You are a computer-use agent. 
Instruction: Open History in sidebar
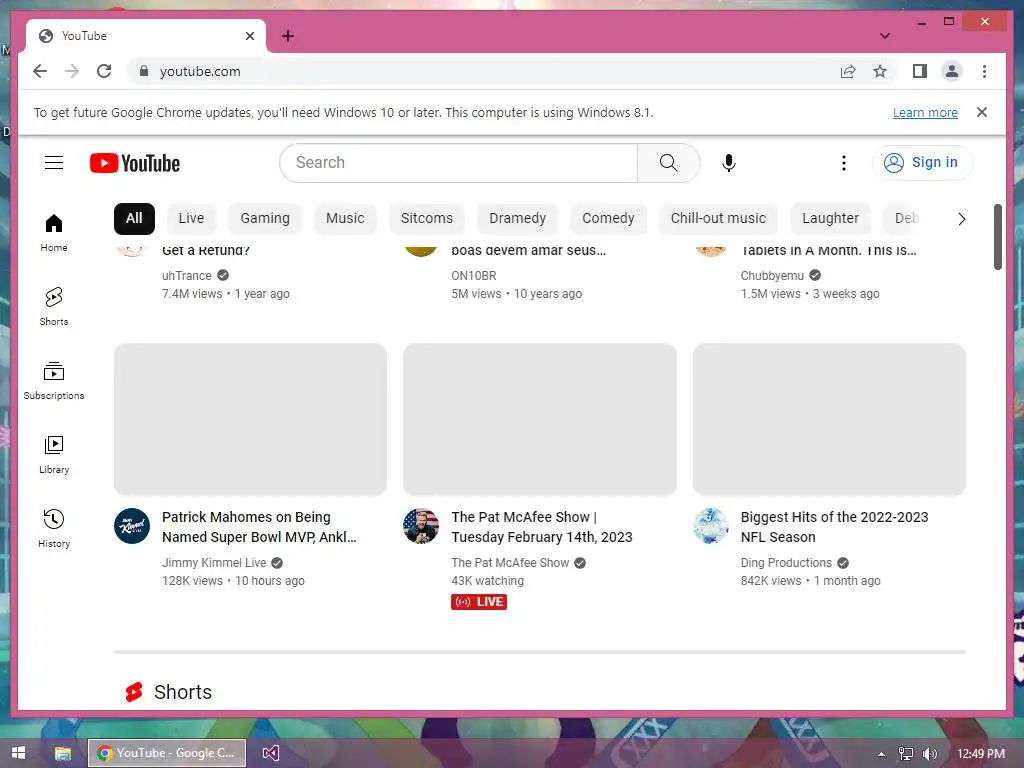coord(54,528)
